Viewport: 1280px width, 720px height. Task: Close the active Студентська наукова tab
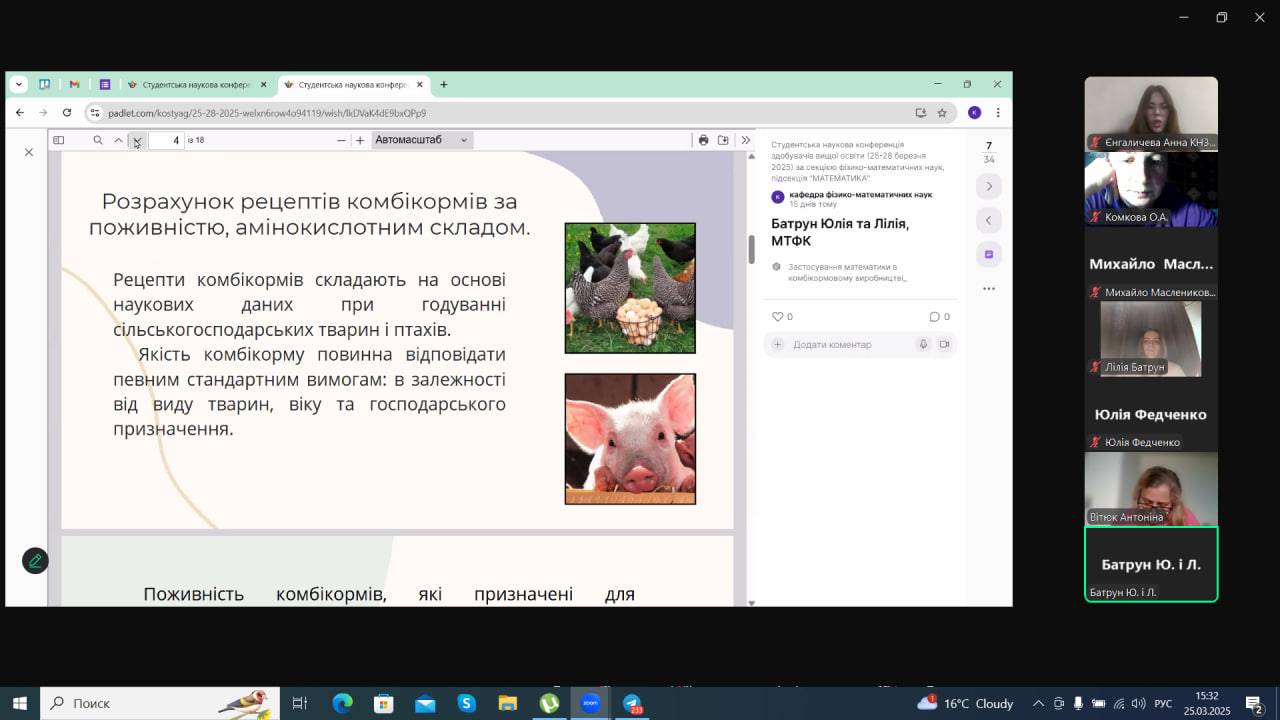point(420,85)
